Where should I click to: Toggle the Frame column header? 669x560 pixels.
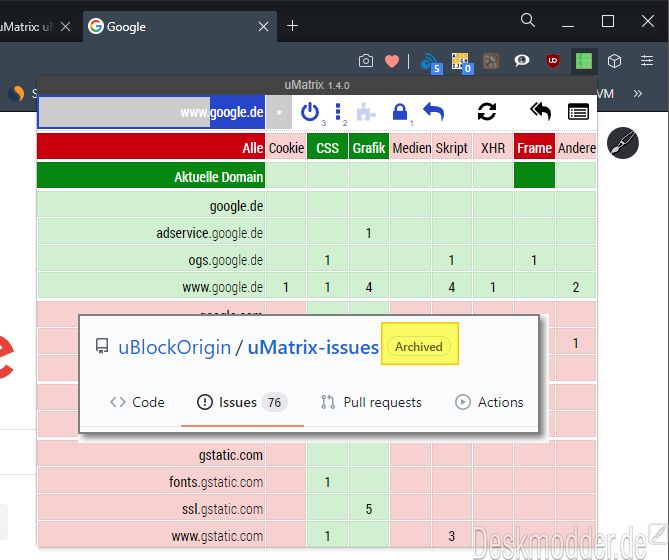coord(534,146)
